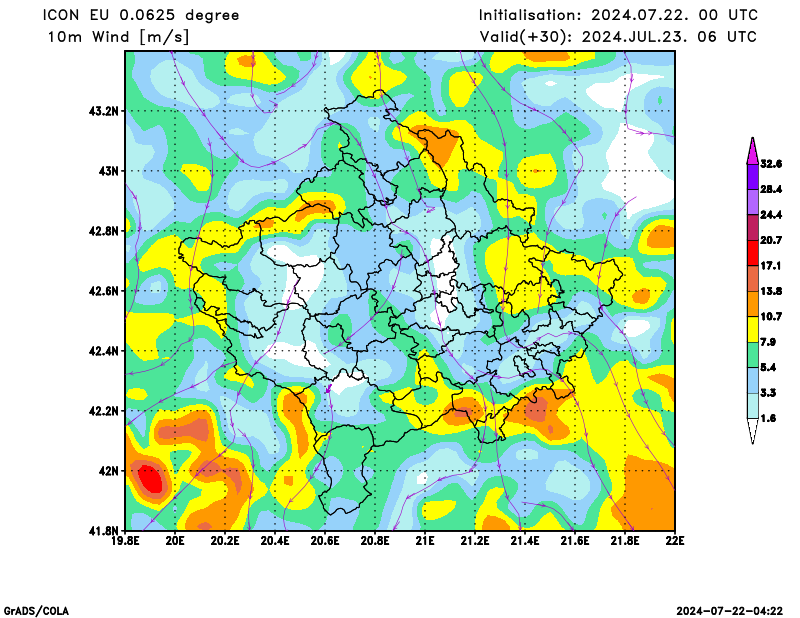Image resolution: width=800 pixels, height=618 pixels.
Task: Click the crimson legend swatch below 24.4
Action: 753,228
